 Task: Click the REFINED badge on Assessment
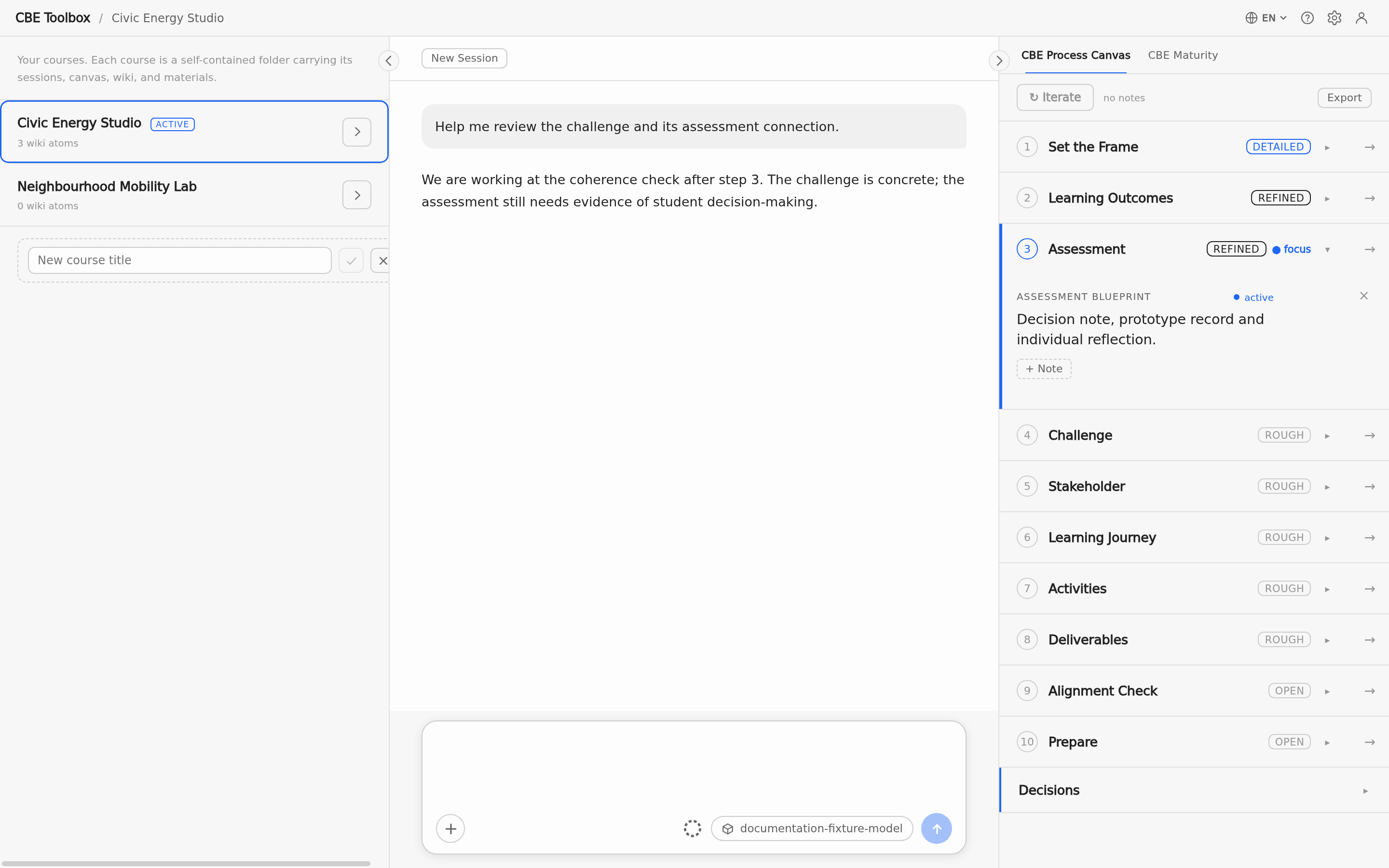pos(1236,249)
